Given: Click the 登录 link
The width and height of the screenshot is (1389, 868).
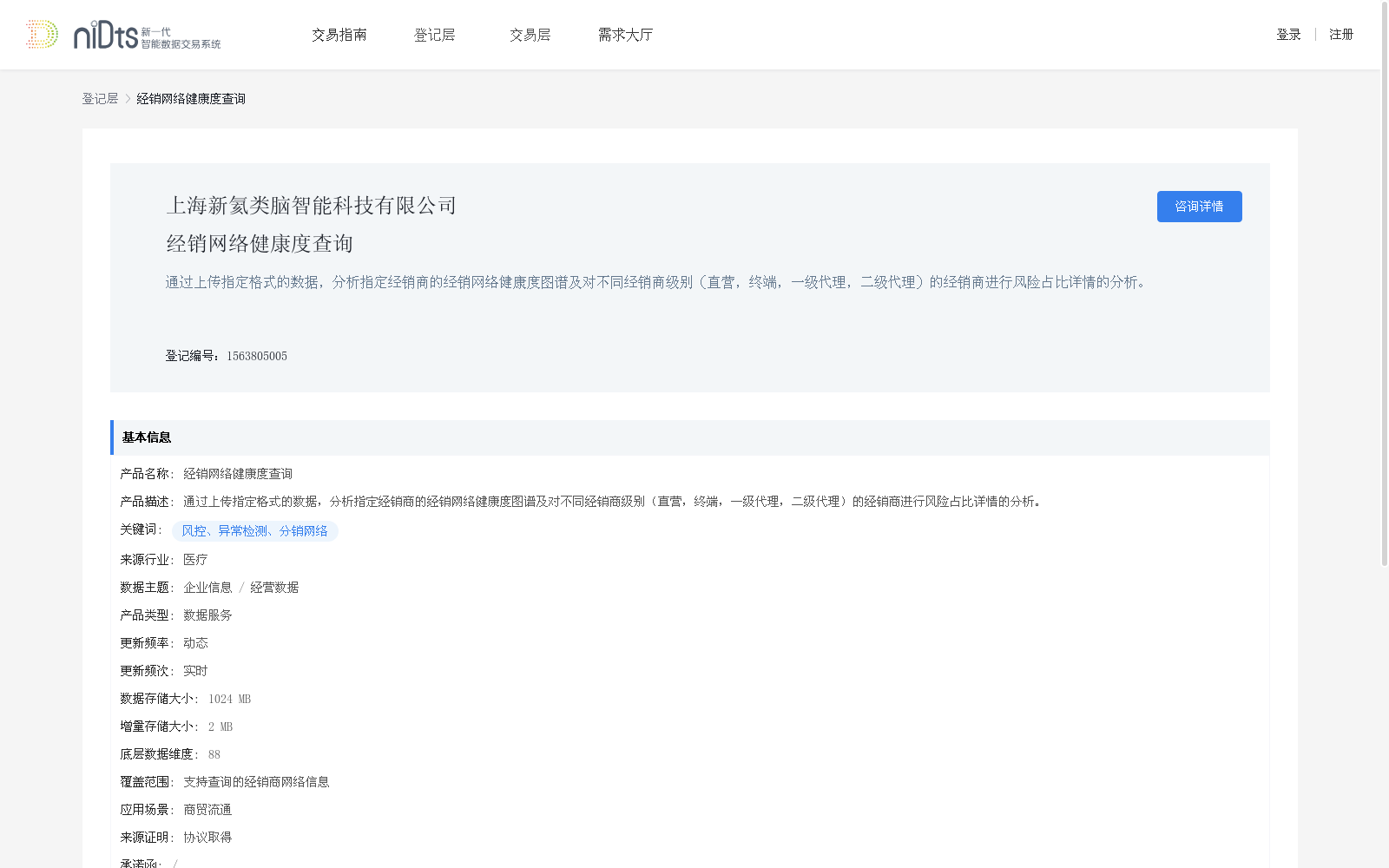Looking at the screenshot, I should (1288, 35).
